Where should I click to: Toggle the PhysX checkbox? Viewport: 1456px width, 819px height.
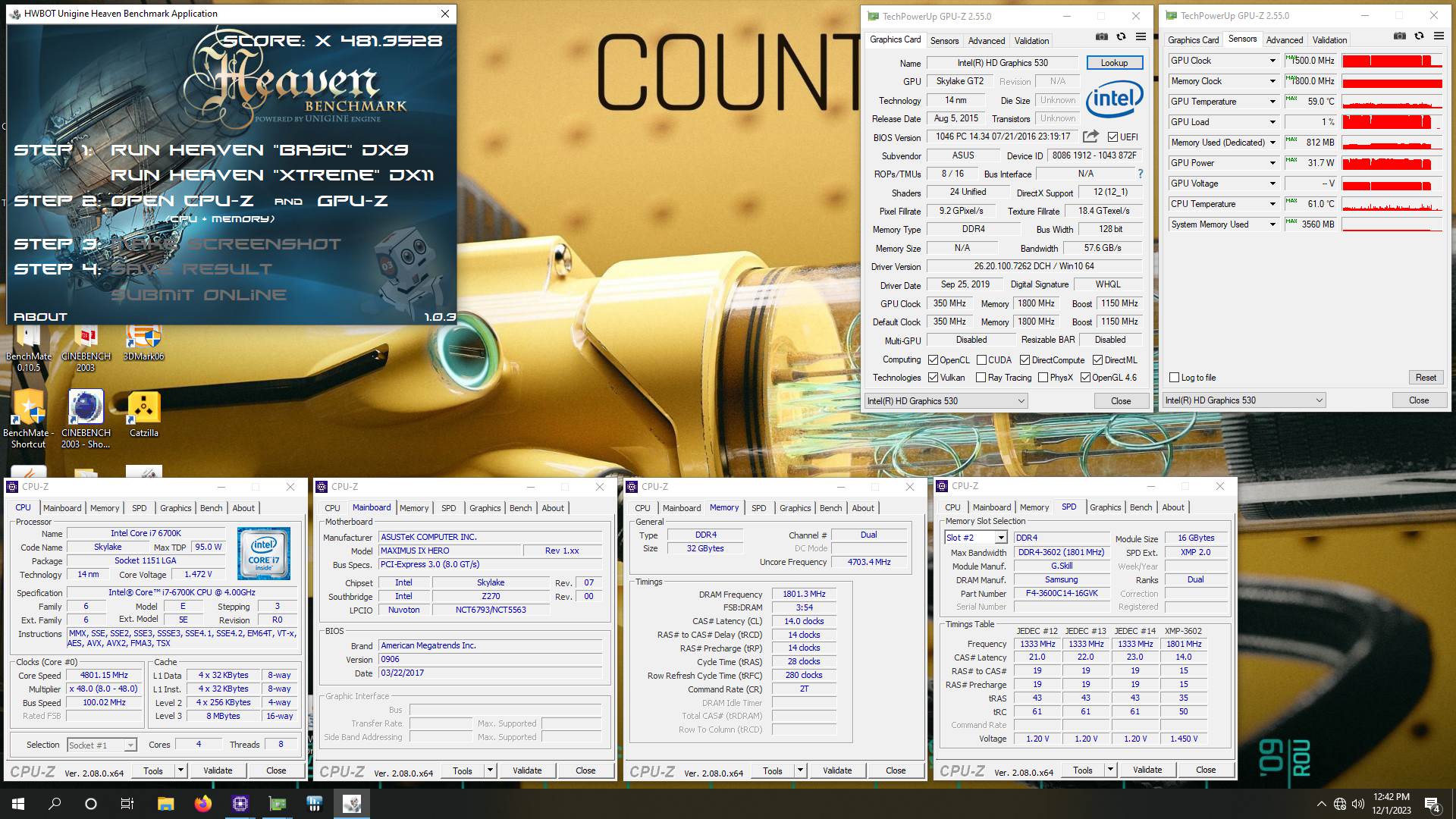point(1043,378)
